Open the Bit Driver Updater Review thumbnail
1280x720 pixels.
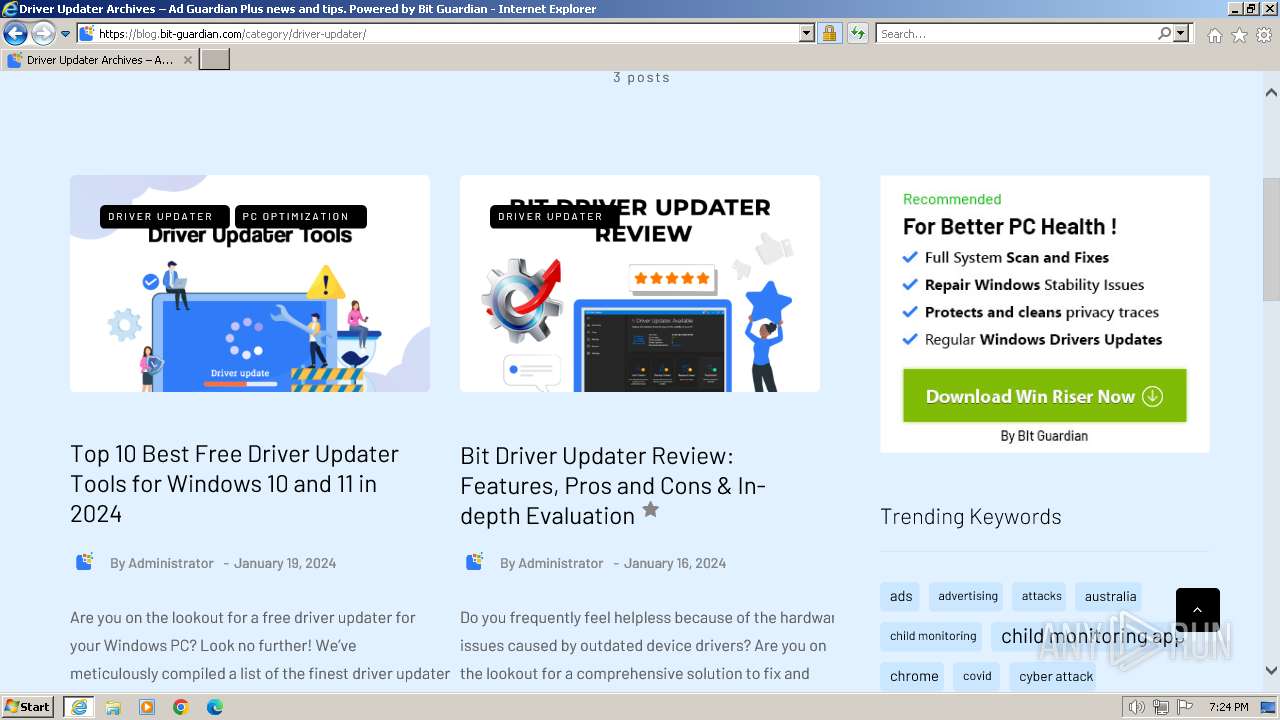coord(640,284)
